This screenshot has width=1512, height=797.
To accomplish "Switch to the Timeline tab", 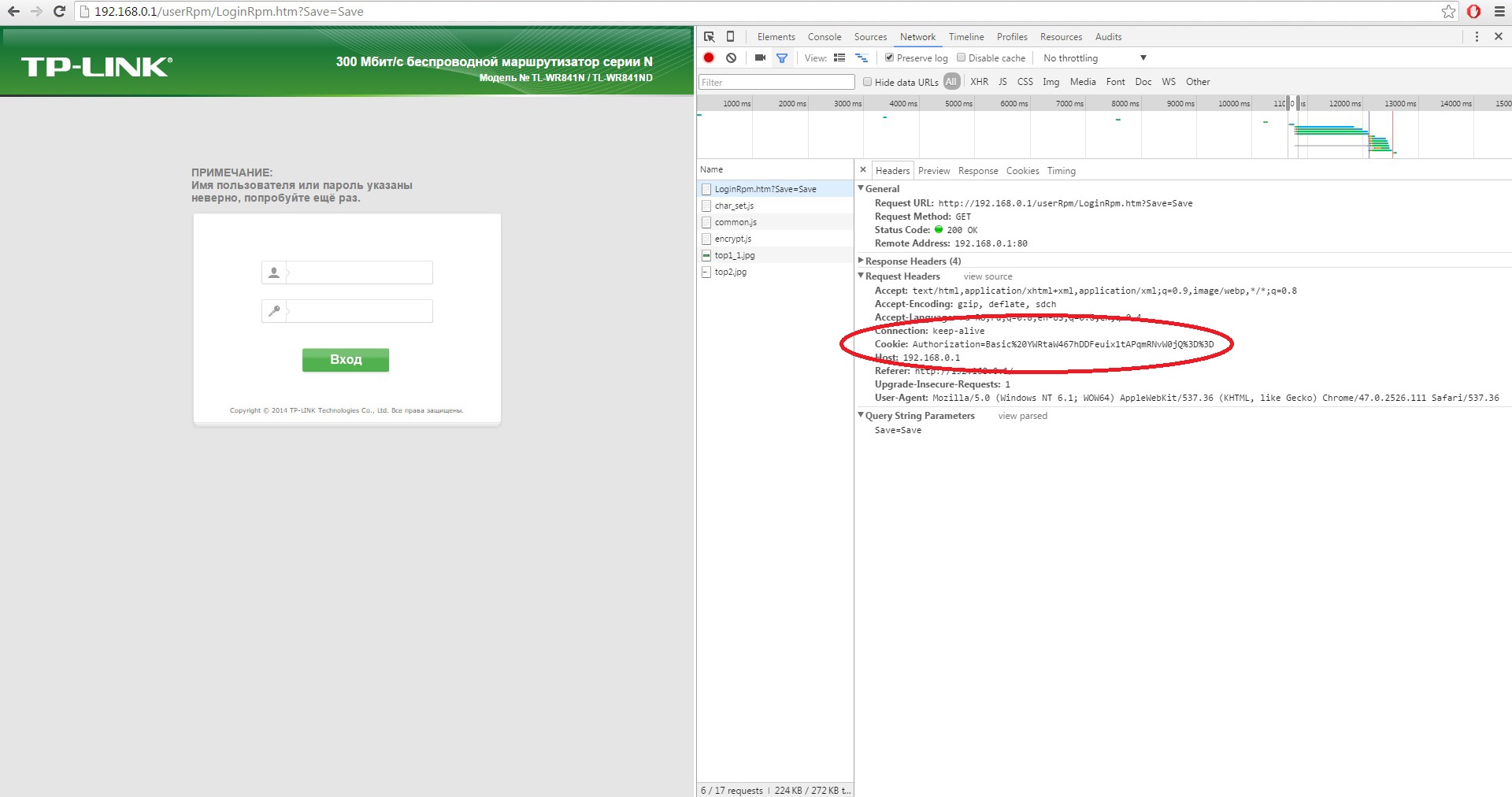I will (x=966, y=37).
